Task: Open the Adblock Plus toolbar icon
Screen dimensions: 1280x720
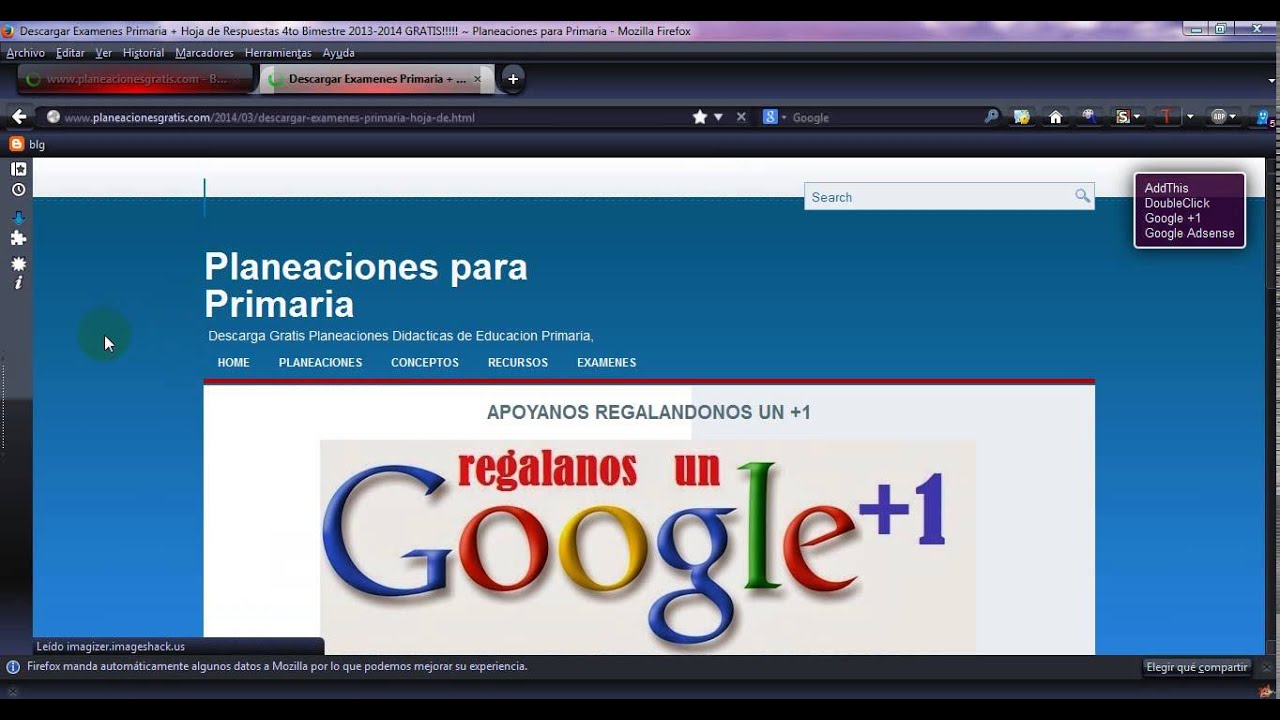Action: [1219, 117]
